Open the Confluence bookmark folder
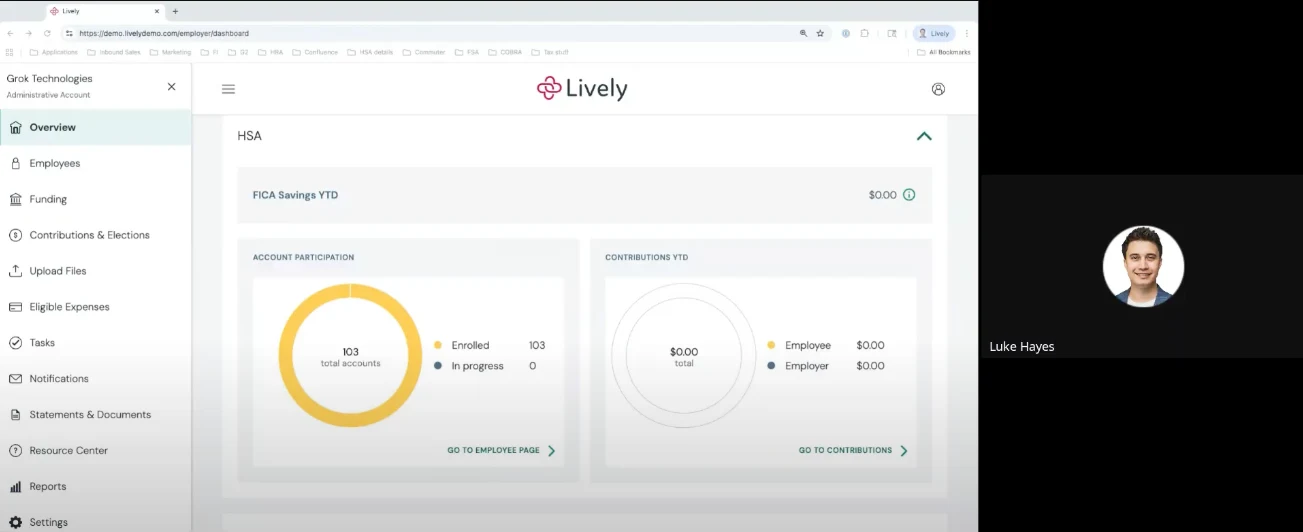The height and width of the screenshot is (532, 1303). (315, 52)
